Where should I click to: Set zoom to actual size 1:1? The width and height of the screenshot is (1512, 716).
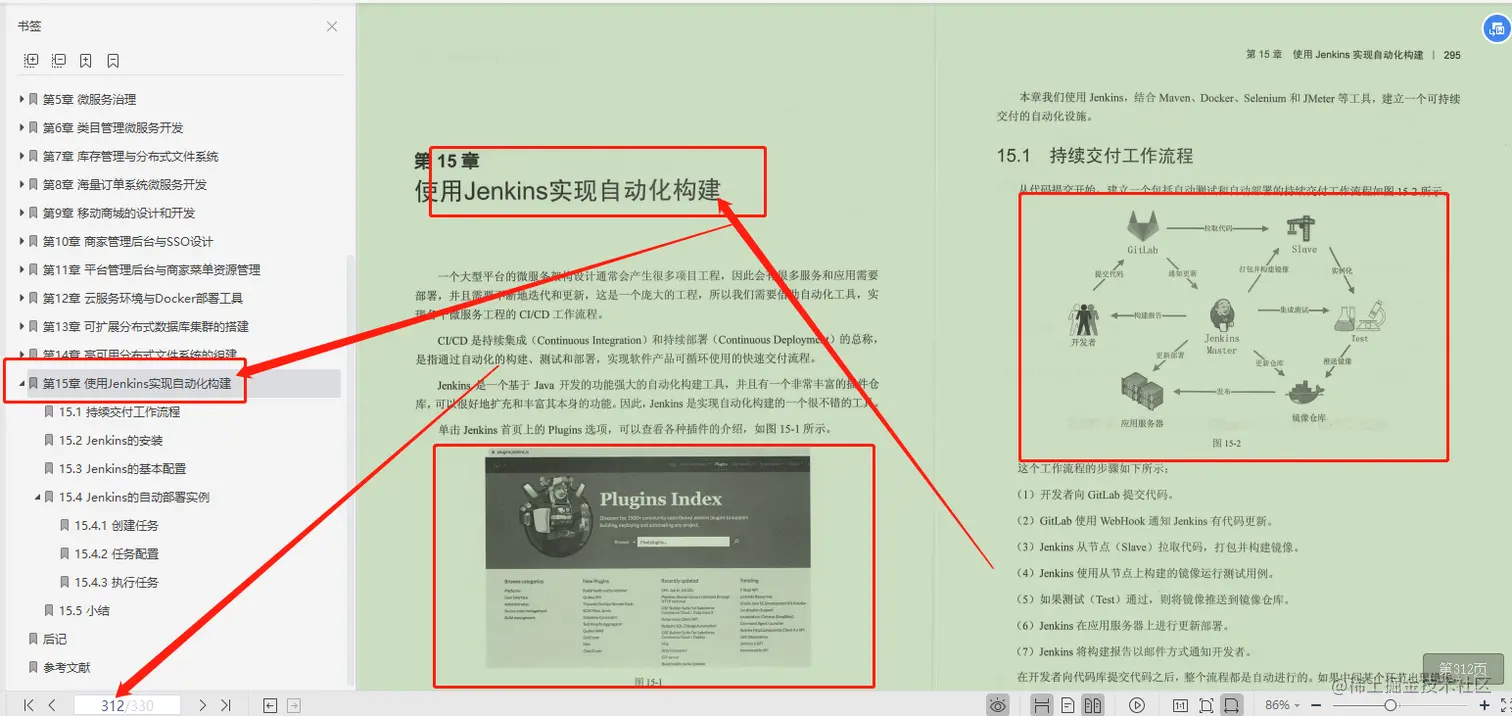point(1182,703)
